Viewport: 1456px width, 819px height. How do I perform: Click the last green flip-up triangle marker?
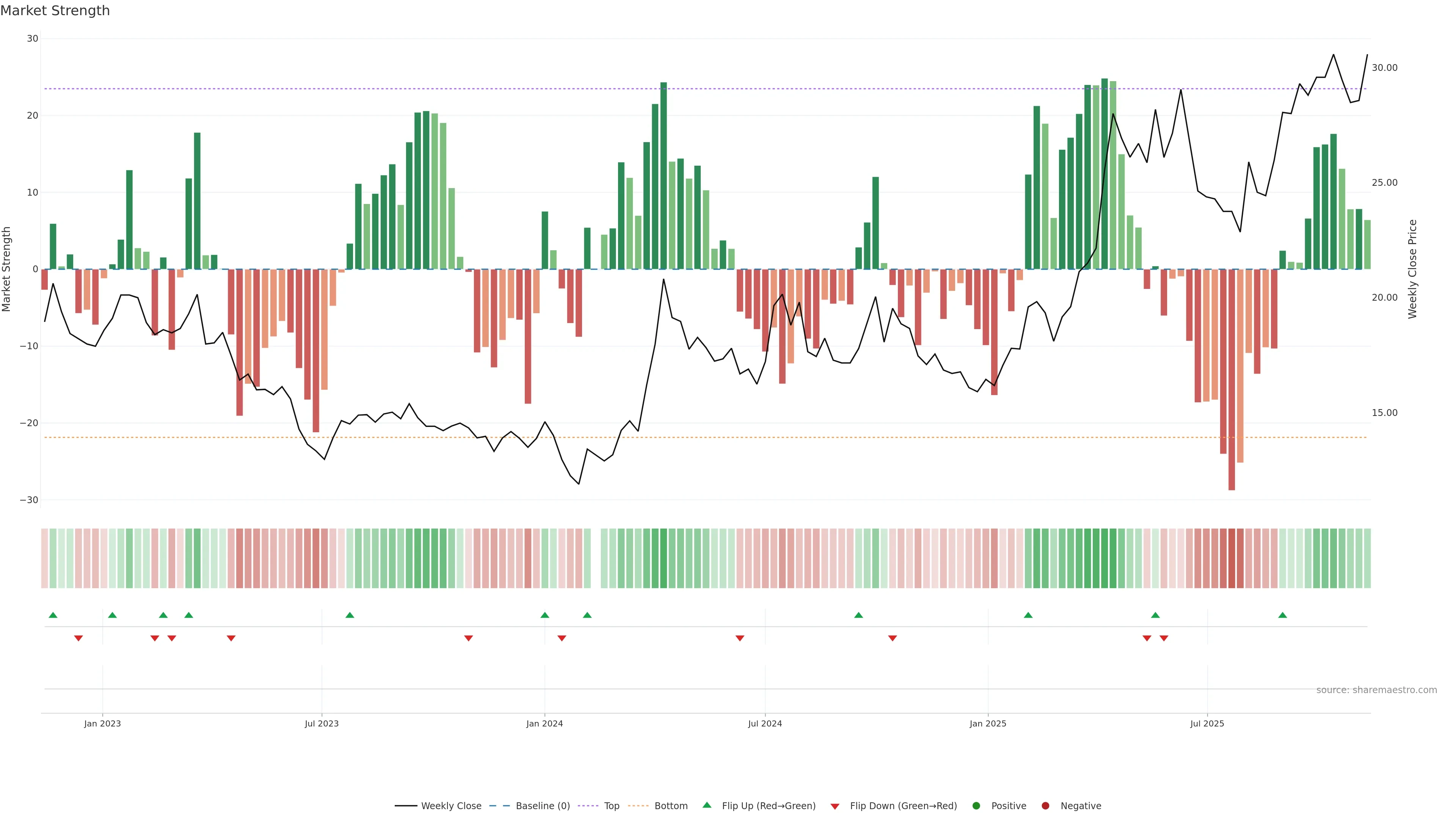pos(1282,615)
